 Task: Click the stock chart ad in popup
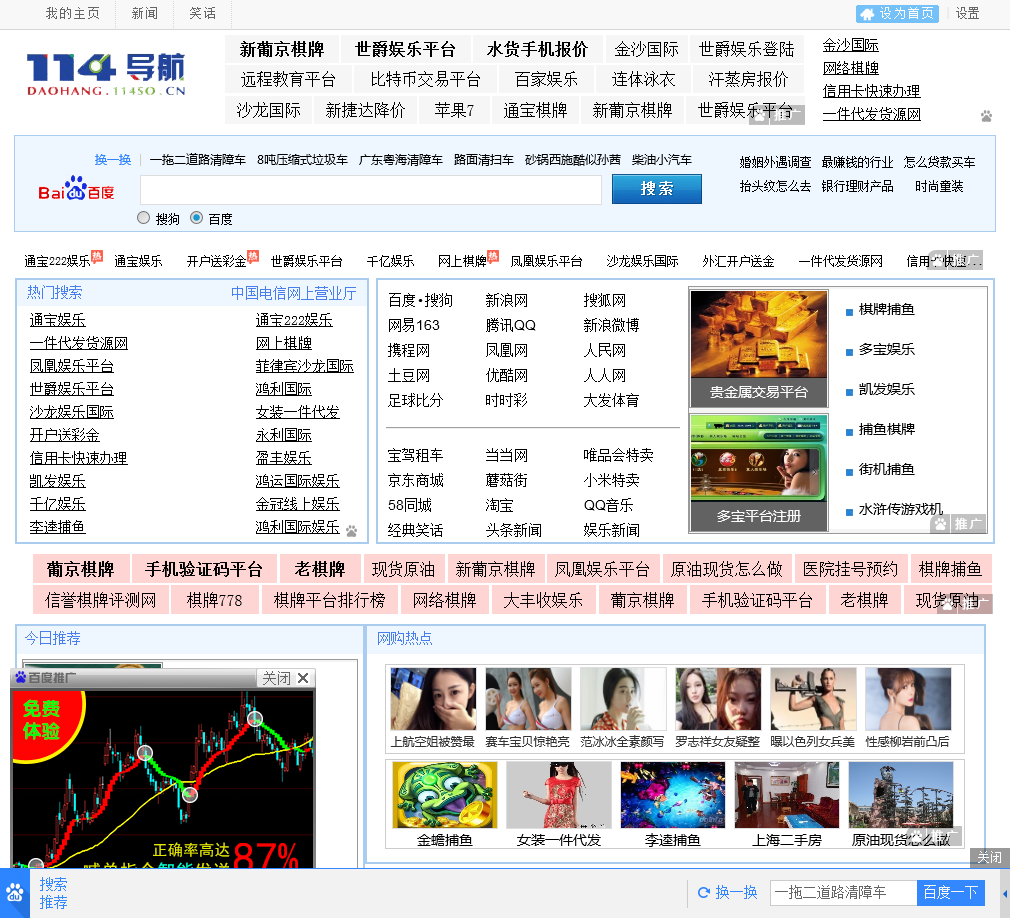point(163,778)
